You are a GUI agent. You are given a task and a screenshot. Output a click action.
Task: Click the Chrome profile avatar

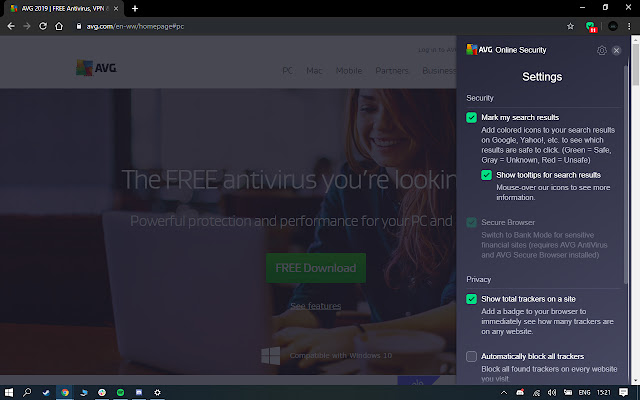click(611, 26)
